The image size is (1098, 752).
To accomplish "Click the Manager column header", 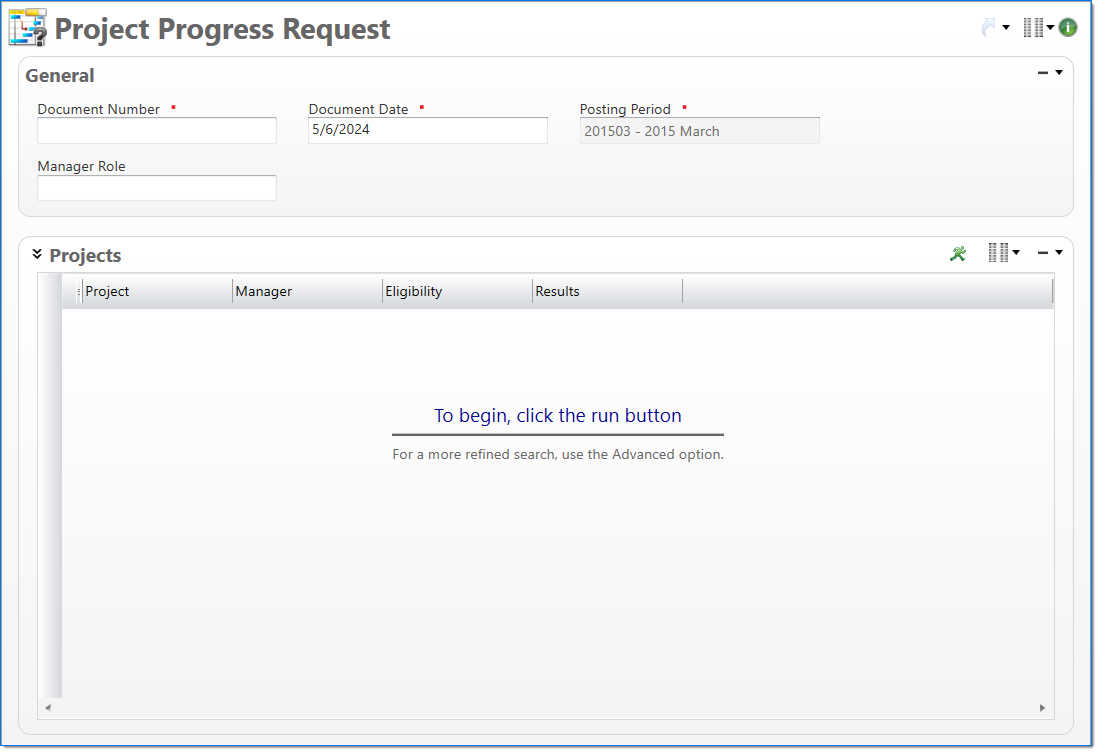I will (x=306, y=292).
